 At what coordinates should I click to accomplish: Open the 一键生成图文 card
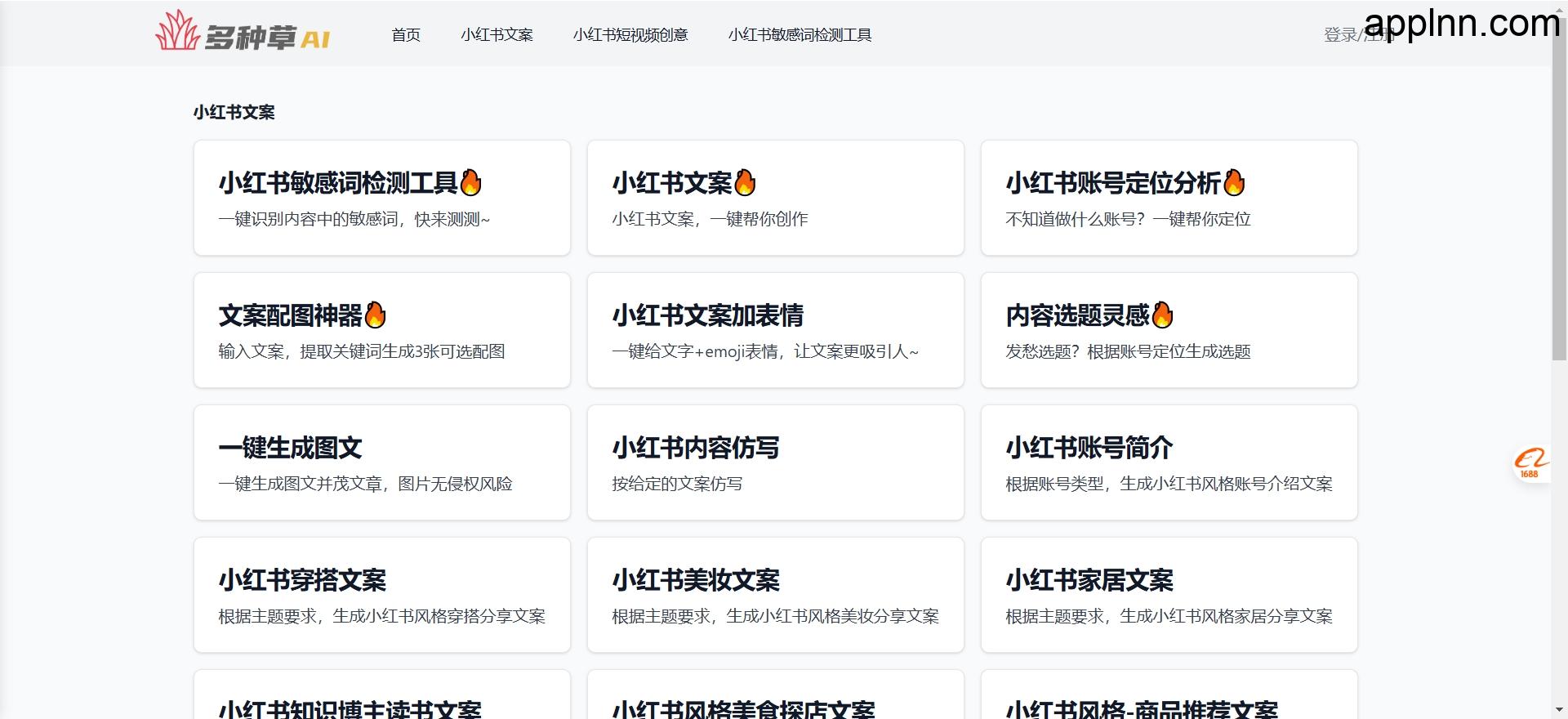click(x=382, y=462)
